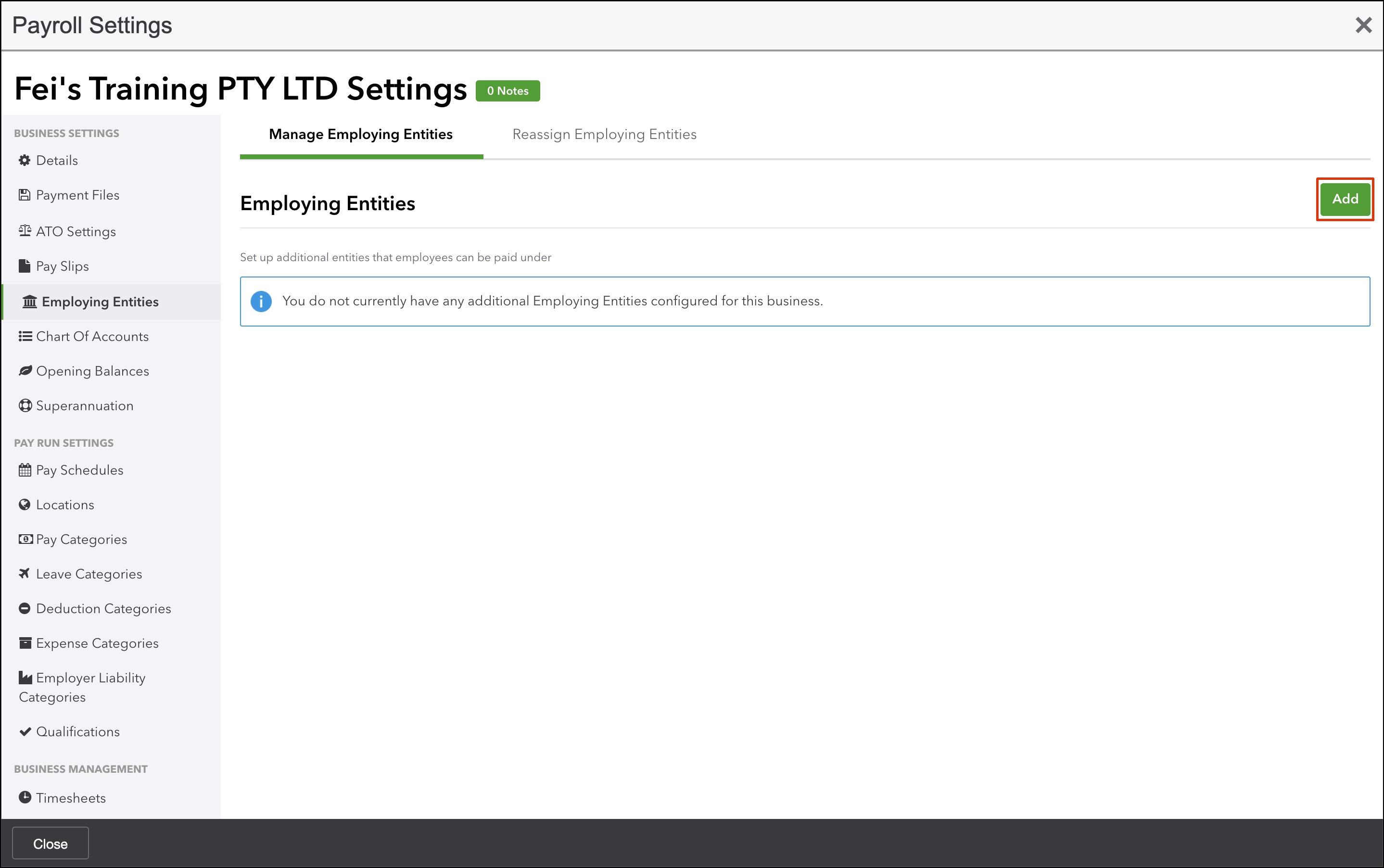Dismiss Payroll Settings with the X
This screenshot has height=868, width=1384.
pos(1363,25)
